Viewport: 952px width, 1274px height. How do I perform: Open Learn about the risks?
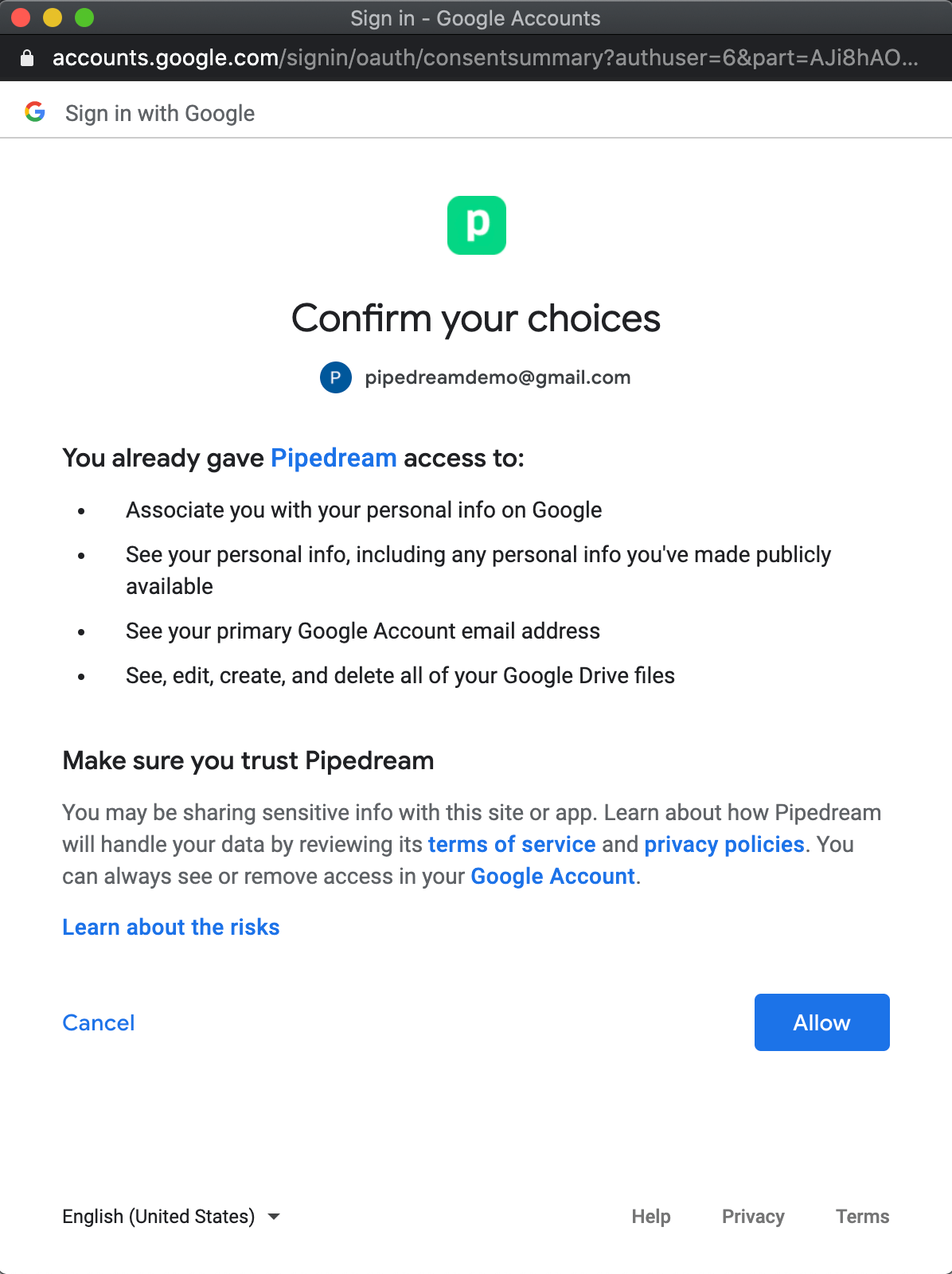[x=171, y=928]
